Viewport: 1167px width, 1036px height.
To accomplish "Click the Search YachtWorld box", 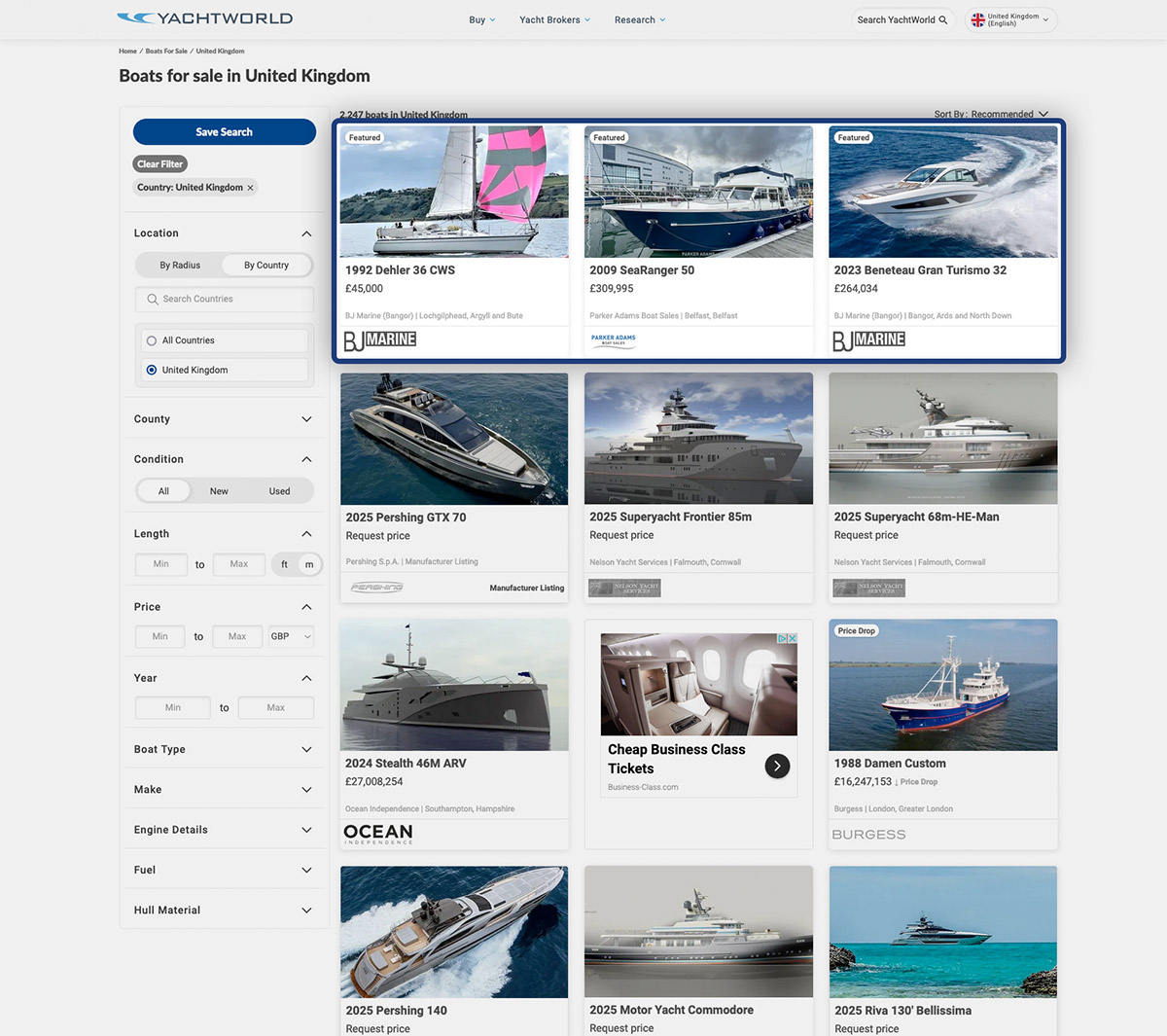I will pyautogui.click(x=902, y=19).
